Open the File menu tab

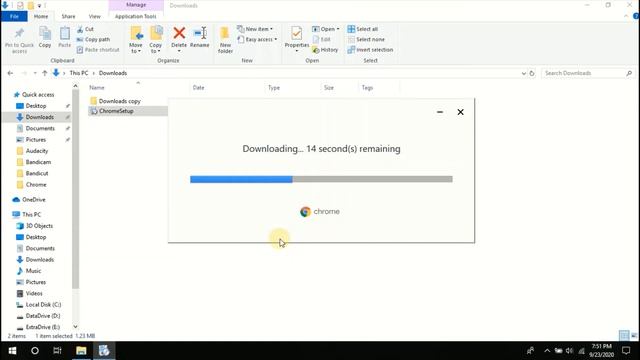[14, 16]
